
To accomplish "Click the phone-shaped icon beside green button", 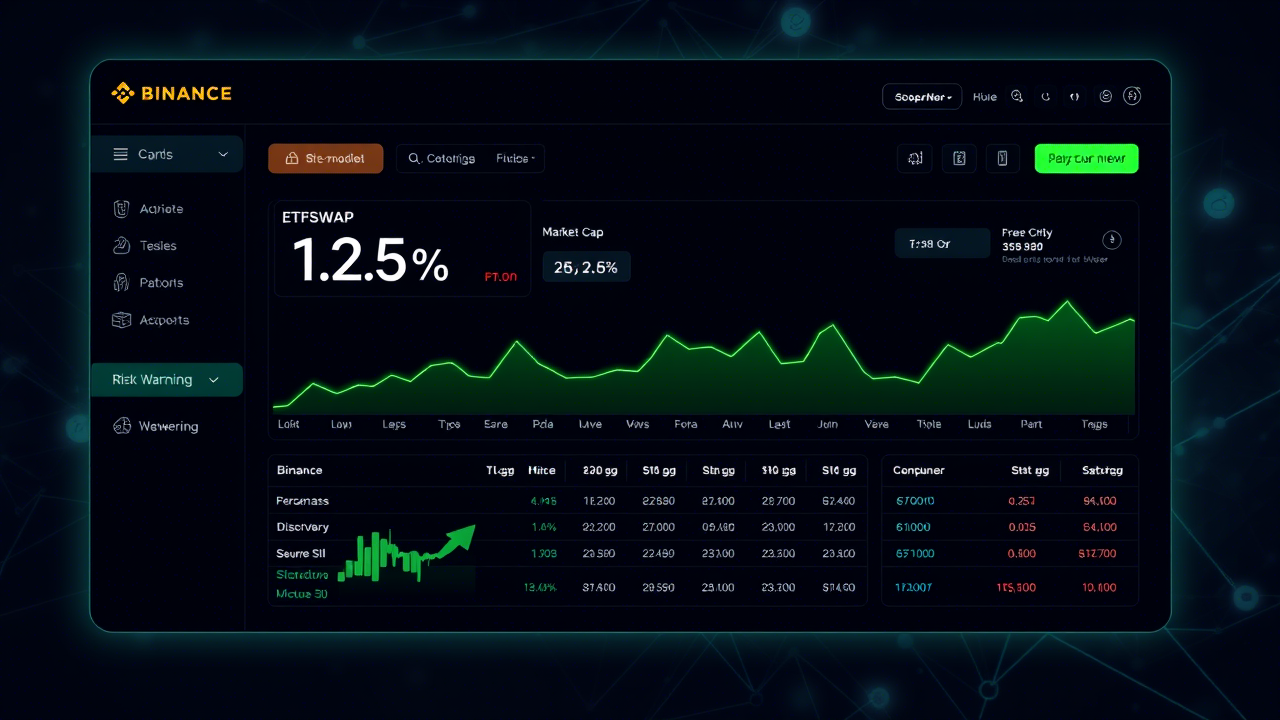I will point(1002,158).
